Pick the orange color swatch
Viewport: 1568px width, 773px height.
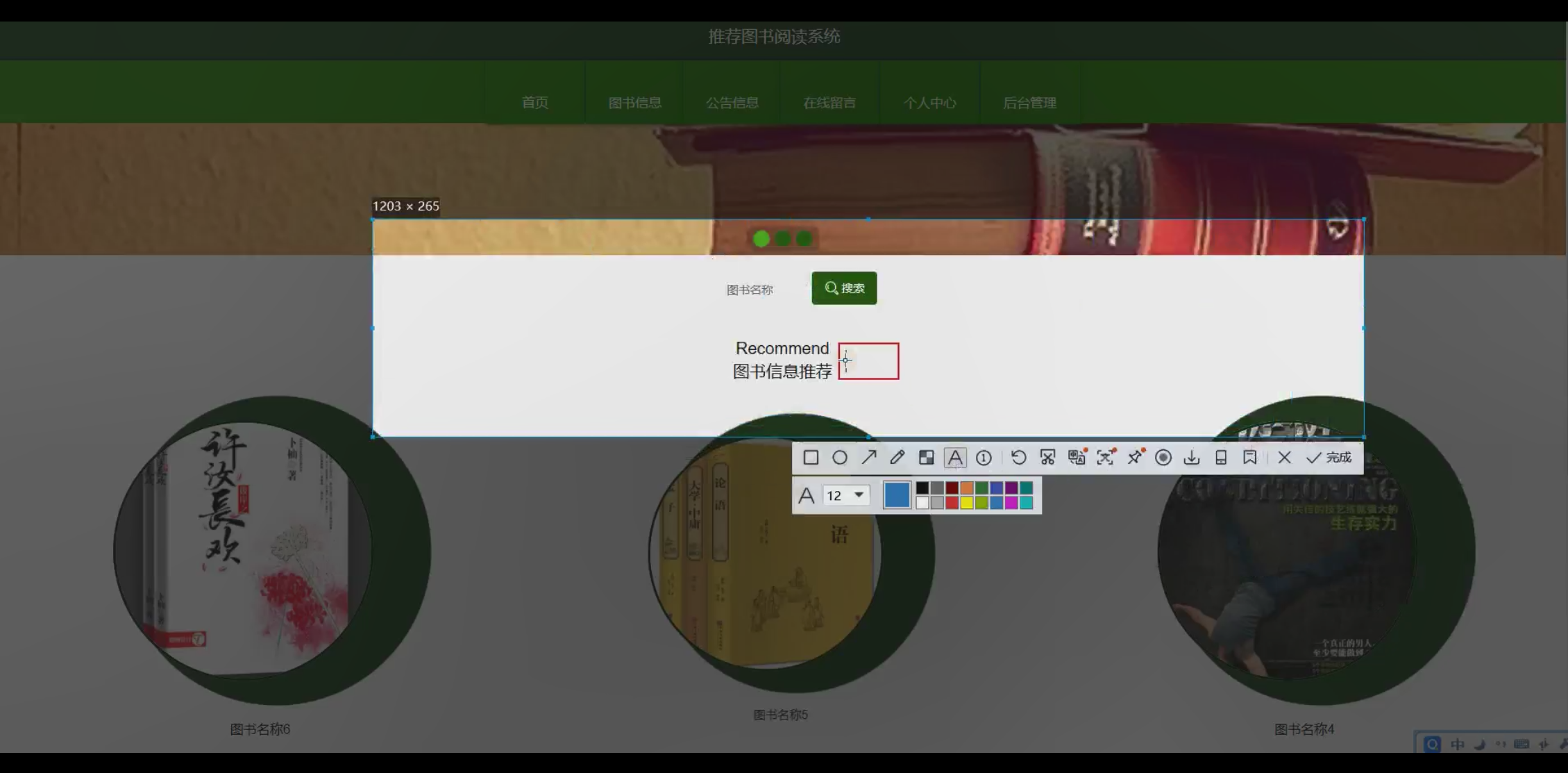pyautogui.click(x=967, y=488)
